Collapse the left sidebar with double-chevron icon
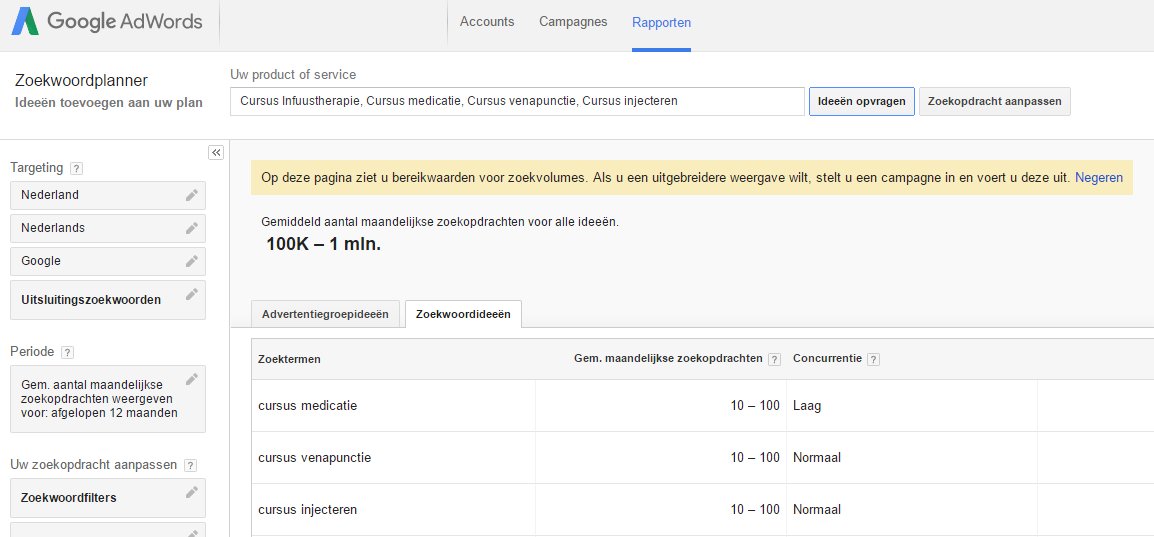This screenshot has width=1154, height=537. [x=216, y=152]
